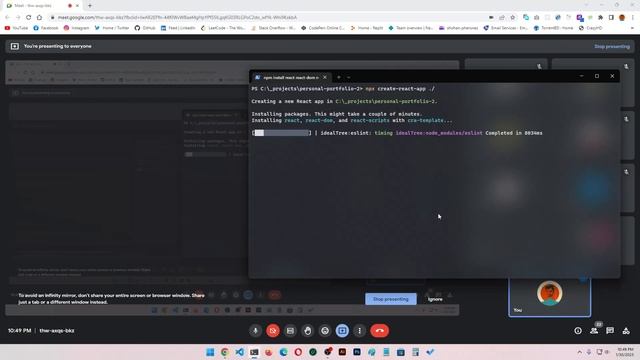Open the Chrome extensions puzzle icon
Image resolution: width=640 pixels, height=360 pixels.
tap(600, 18)
